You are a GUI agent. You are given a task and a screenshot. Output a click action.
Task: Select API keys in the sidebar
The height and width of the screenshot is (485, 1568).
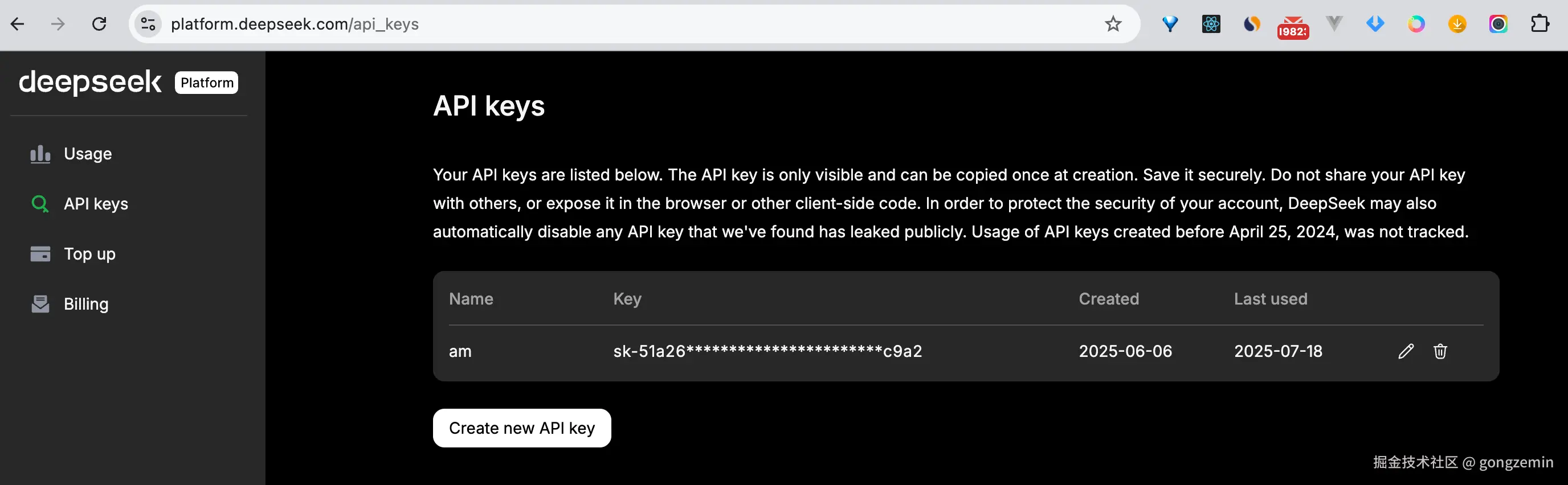coord(96,204)
